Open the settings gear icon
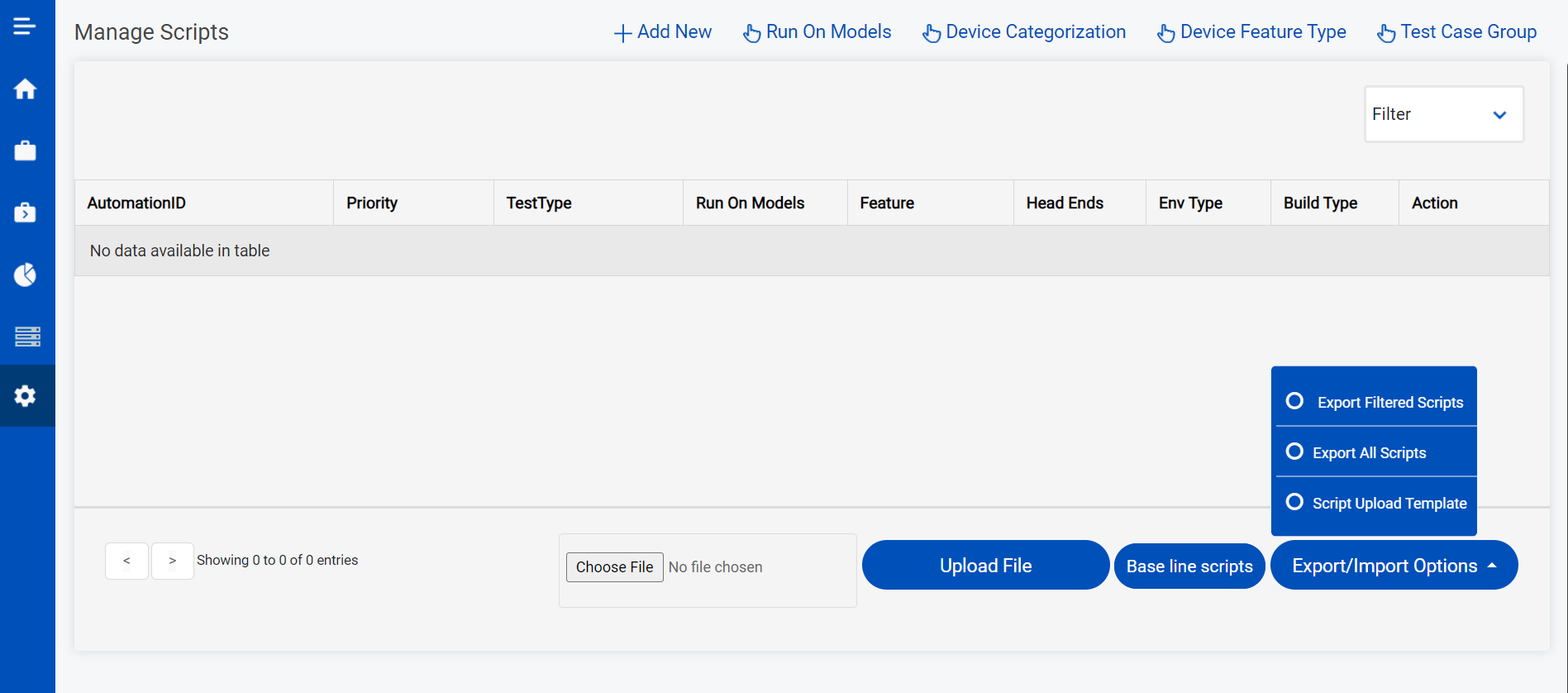Image resolution: width=1568 pixels, height=693 pixels. pos(25,396)
